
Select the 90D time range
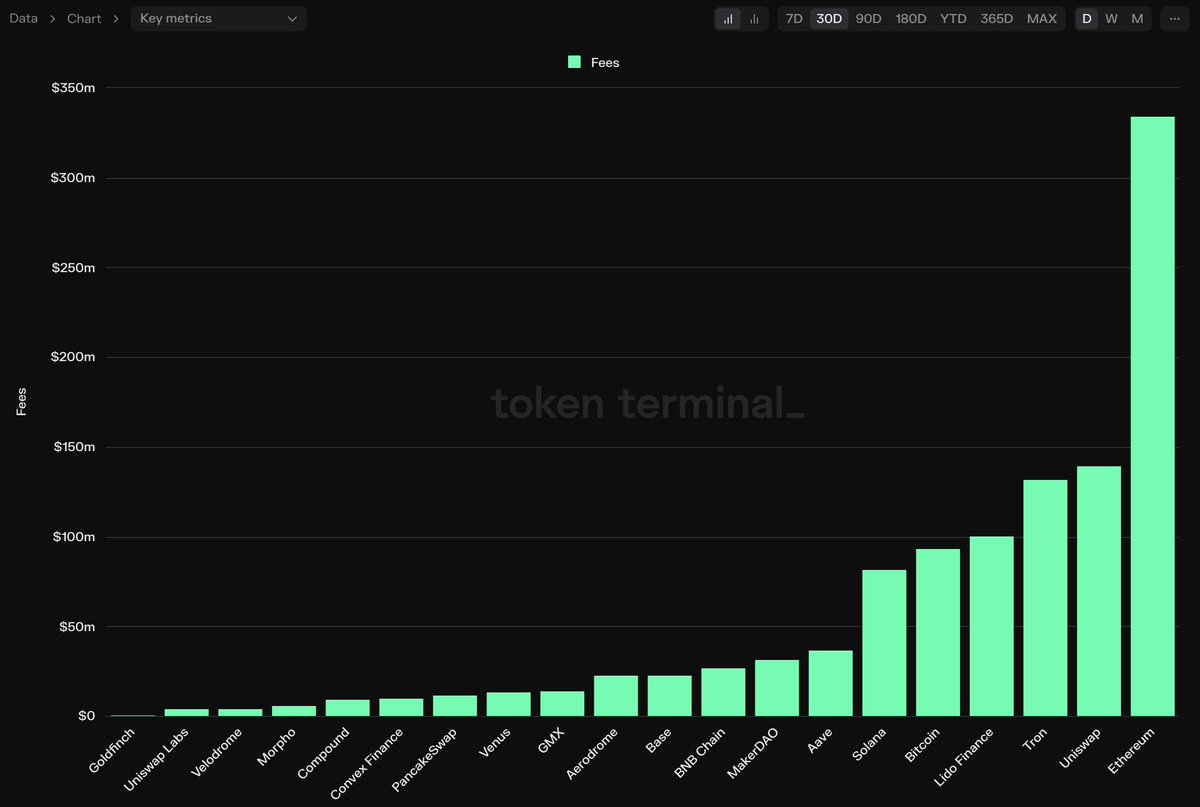pos(868,18)
